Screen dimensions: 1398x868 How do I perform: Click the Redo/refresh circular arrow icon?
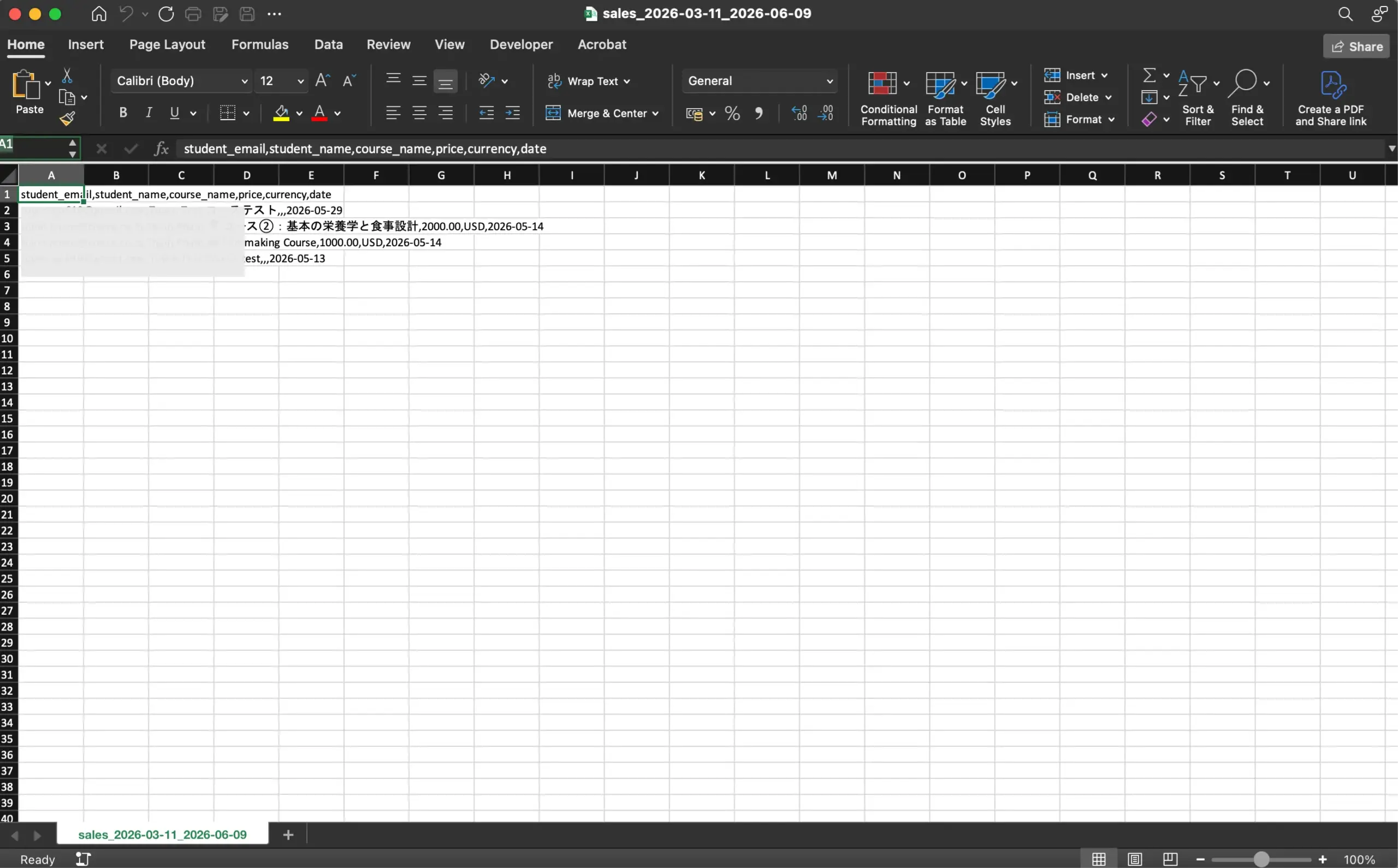pos(166,14)
